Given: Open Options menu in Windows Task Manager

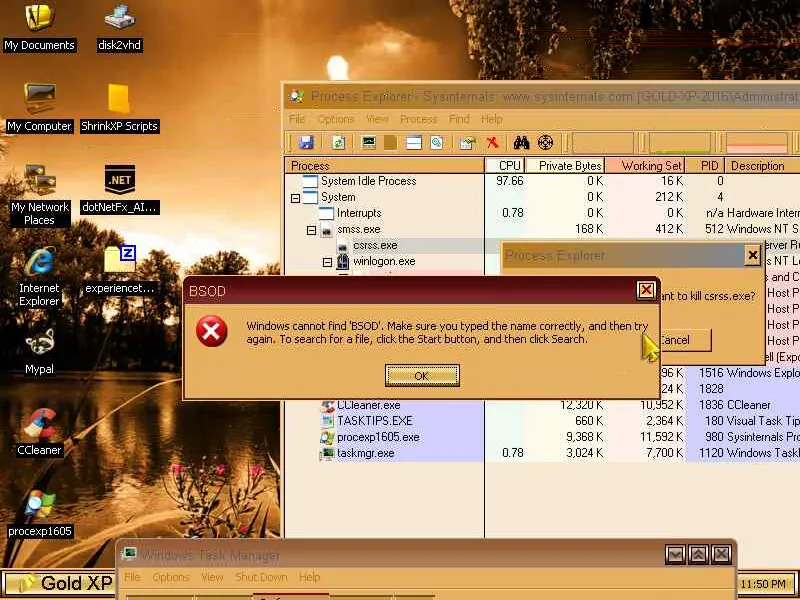Looking at the screenshot, I should click(x=170, y=577).
